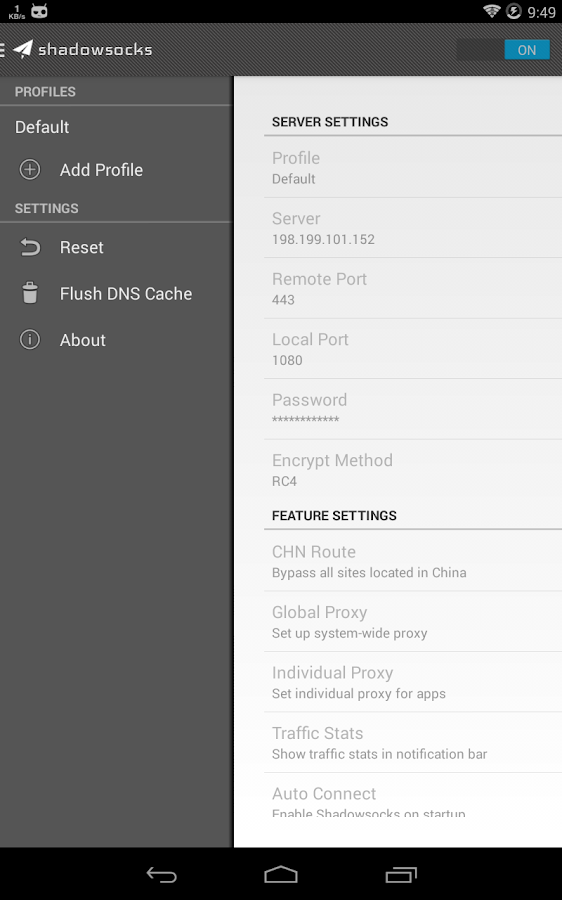Open the recent apps navigation icon
Screen dimensions: 562x900
click(401, 875)
